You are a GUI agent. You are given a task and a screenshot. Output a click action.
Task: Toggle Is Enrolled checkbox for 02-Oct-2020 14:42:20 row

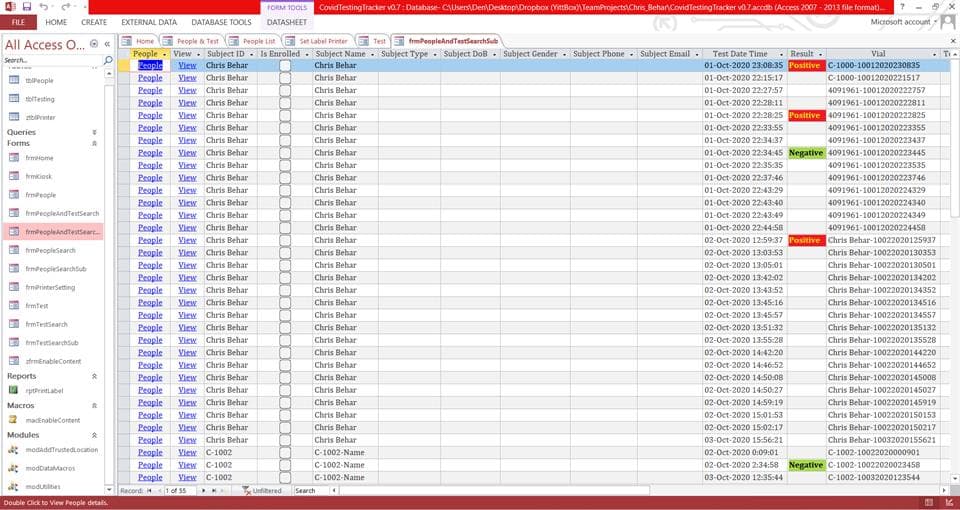[x=285, y=352]
